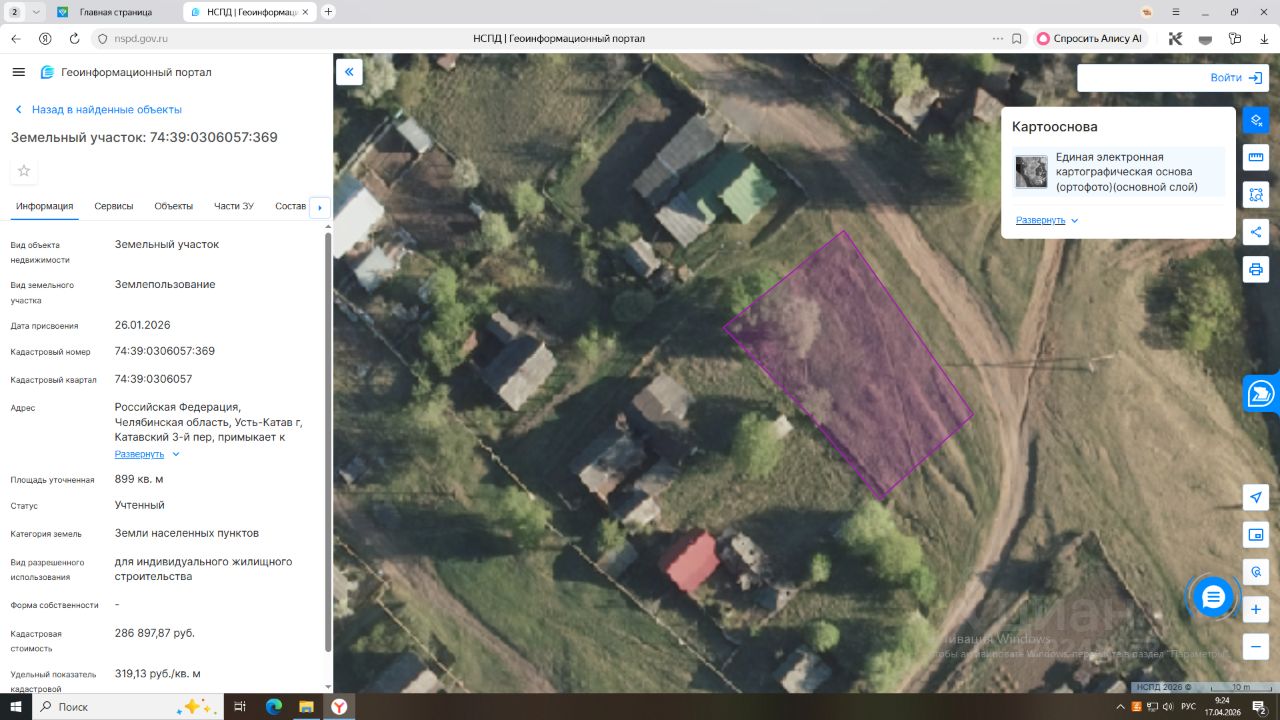Click the Землепользование value

165,284
